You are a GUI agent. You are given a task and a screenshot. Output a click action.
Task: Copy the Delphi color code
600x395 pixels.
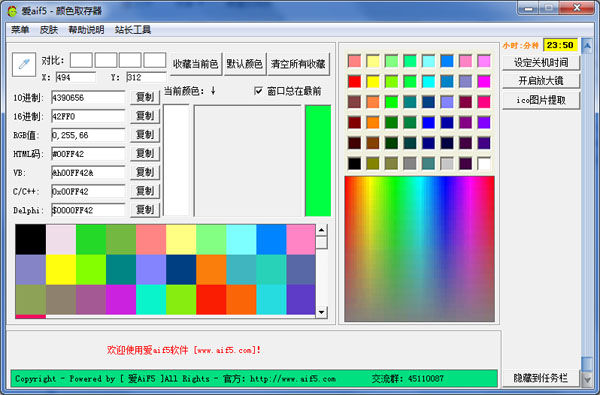coord(145,210)
